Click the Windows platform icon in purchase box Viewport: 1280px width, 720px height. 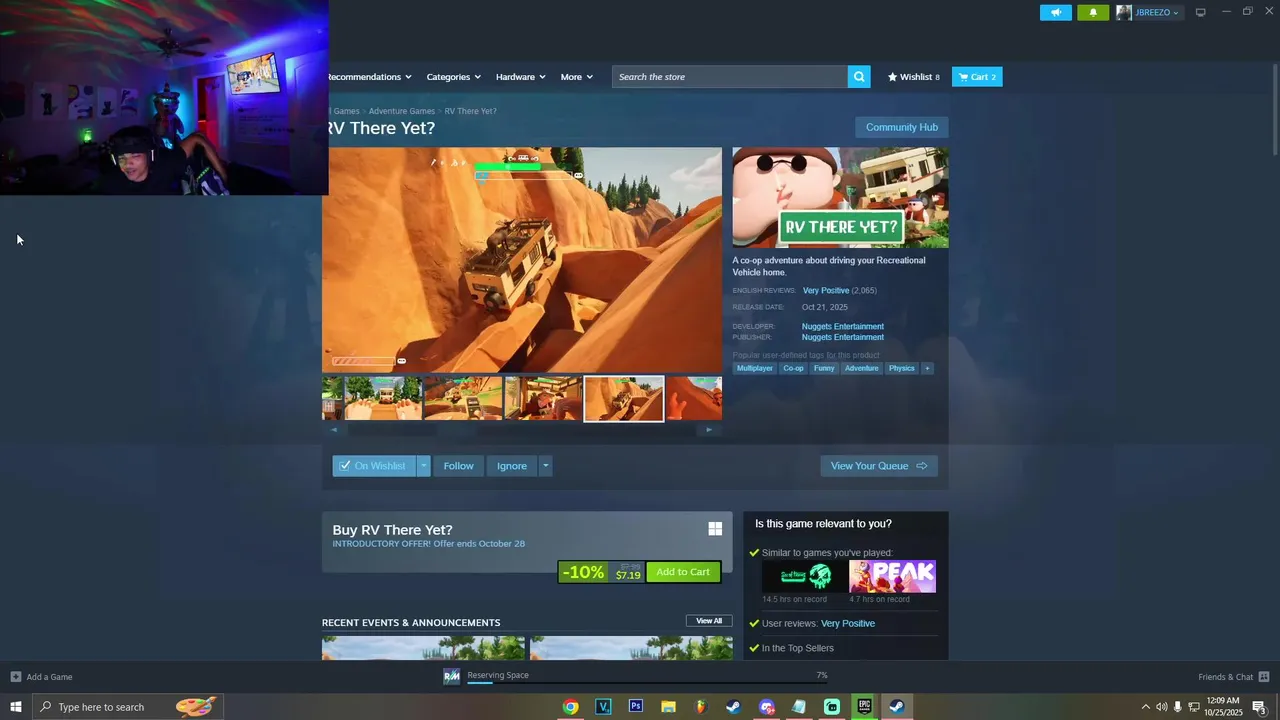[x=715, y=529]
